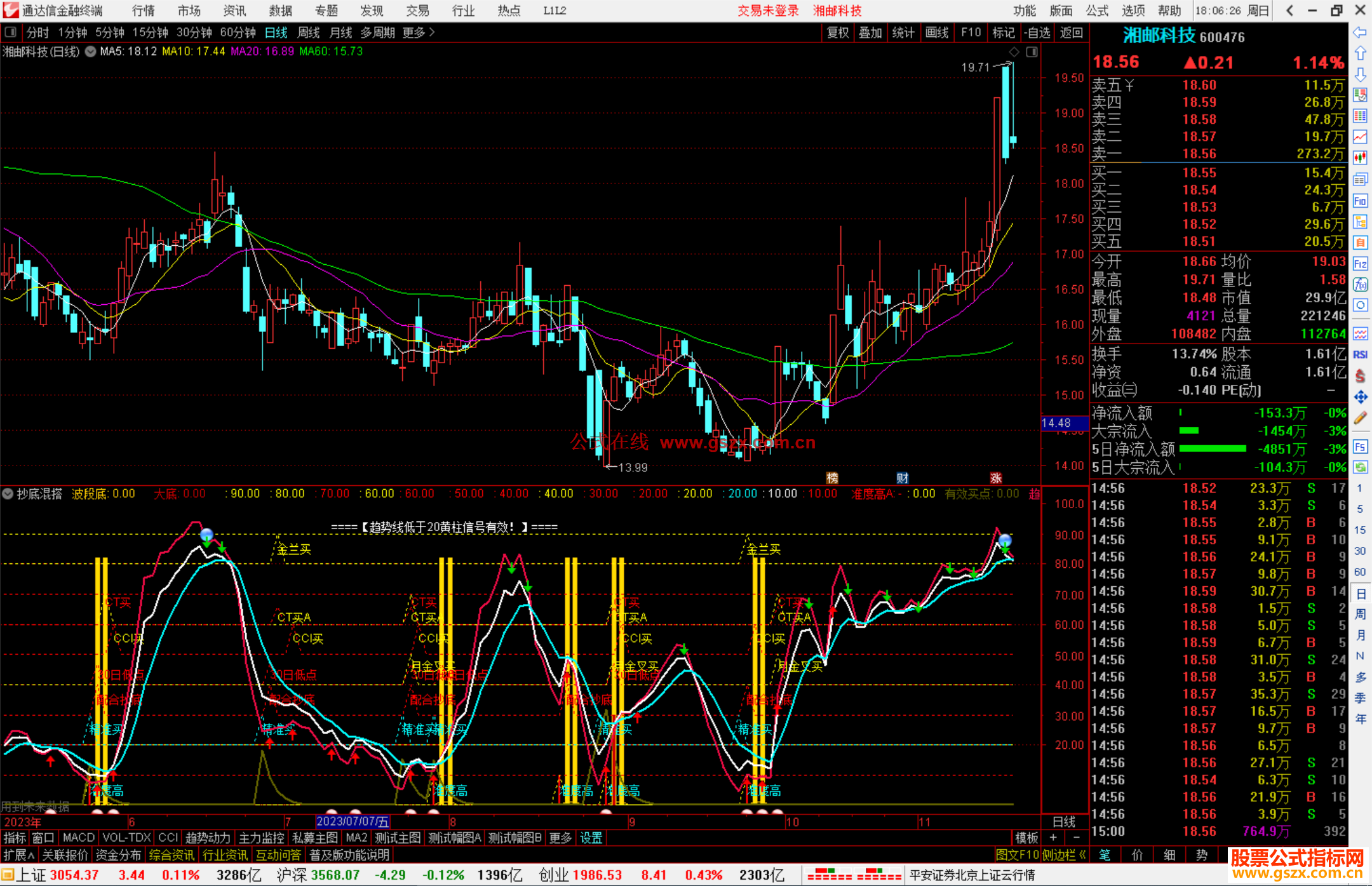Click the 复权 button
Image resolution: width=1372 pixels, height=886 pixels.
click(x=838, y=32)
